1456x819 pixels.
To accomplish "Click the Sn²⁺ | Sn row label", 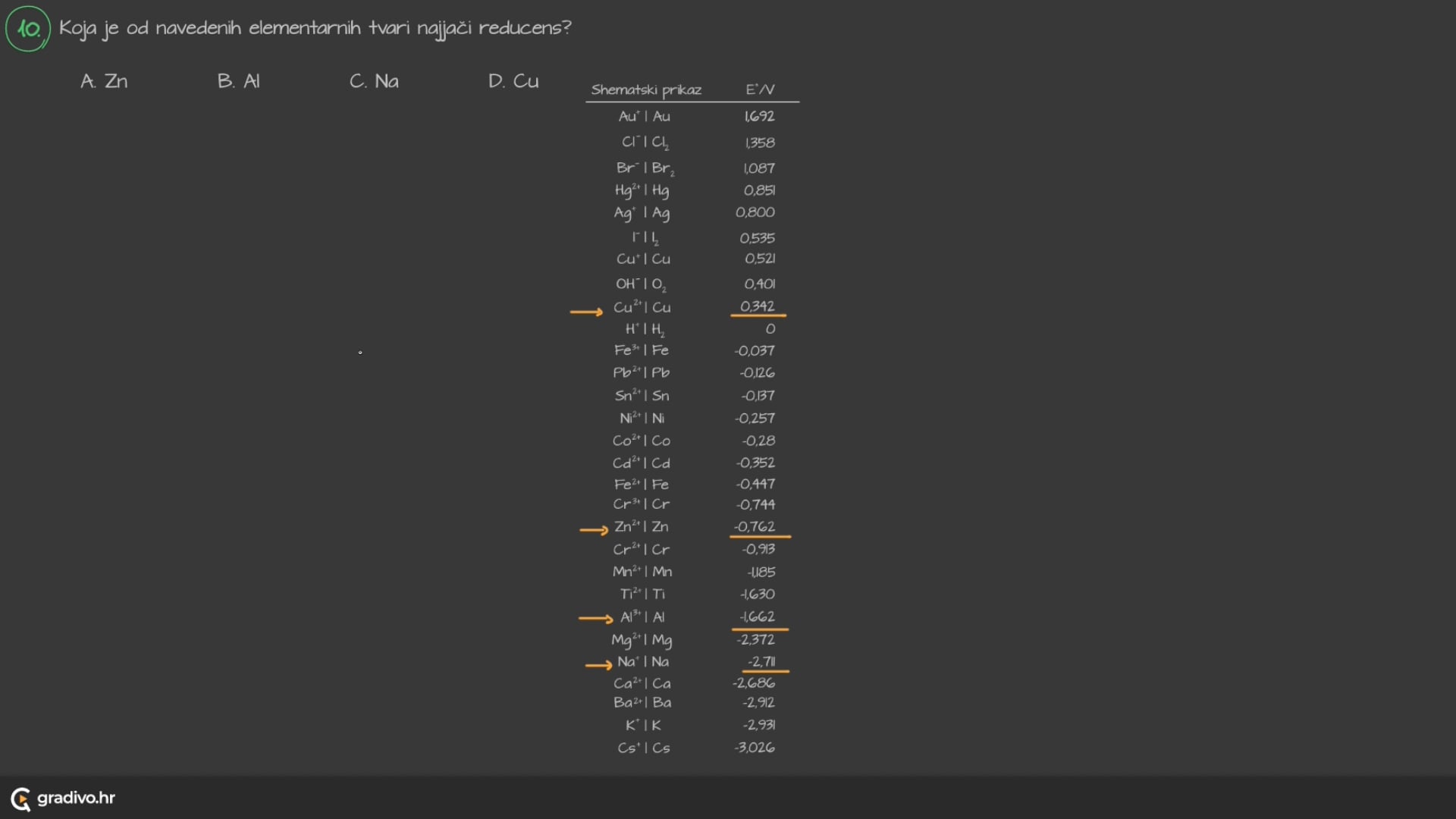I will (x=642, y=395).
